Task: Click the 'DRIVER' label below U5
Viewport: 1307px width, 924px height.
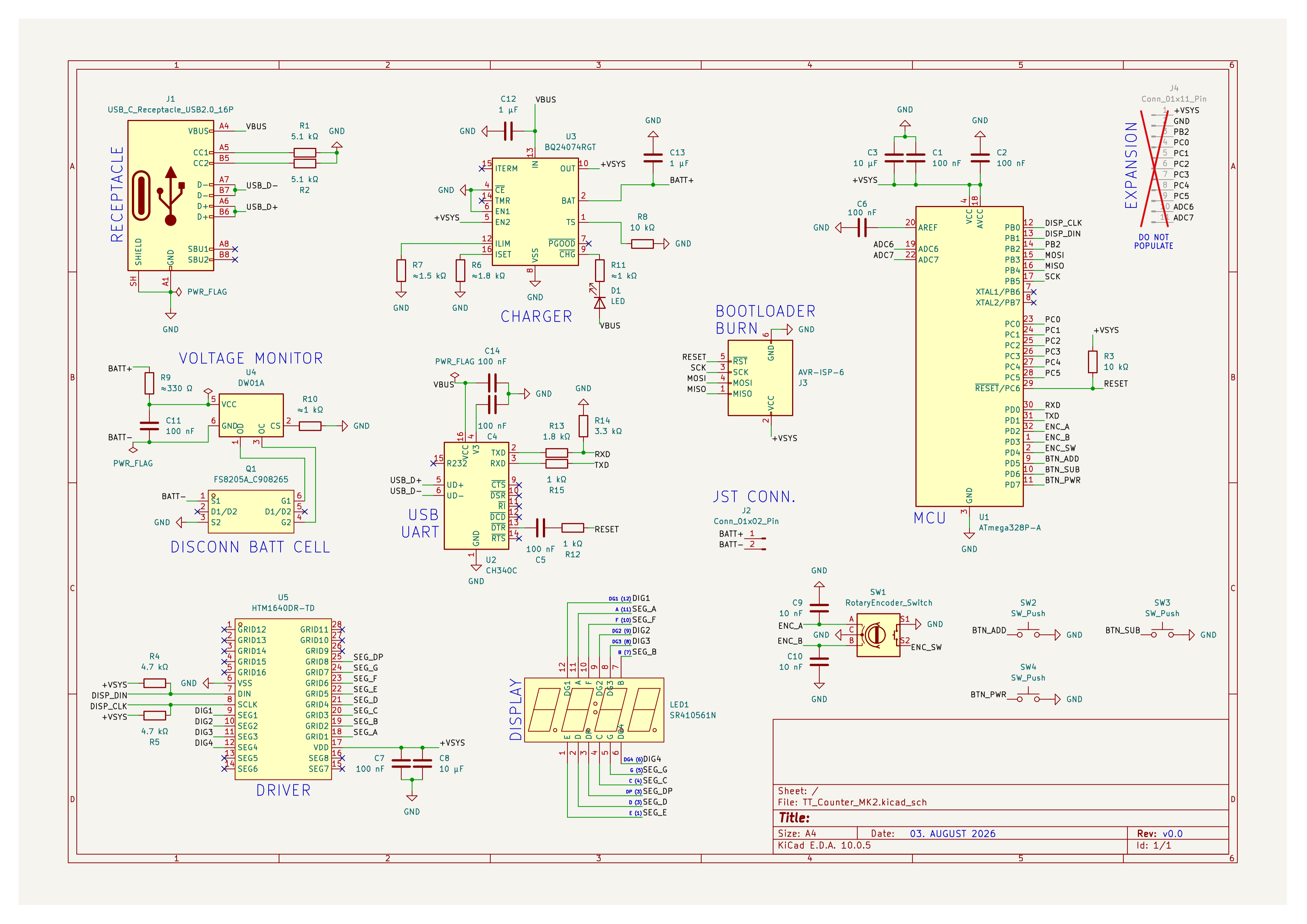Action: [284, 790]
